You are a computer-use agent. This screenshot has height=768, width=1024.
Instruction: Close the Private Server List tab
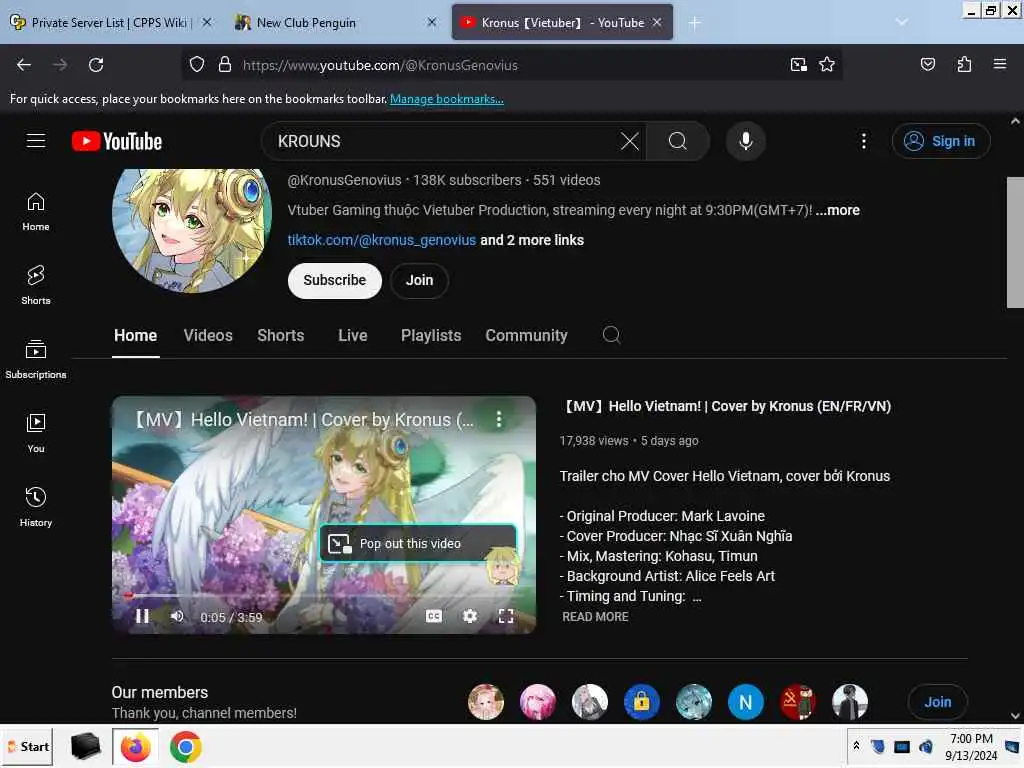pos(207,22)
